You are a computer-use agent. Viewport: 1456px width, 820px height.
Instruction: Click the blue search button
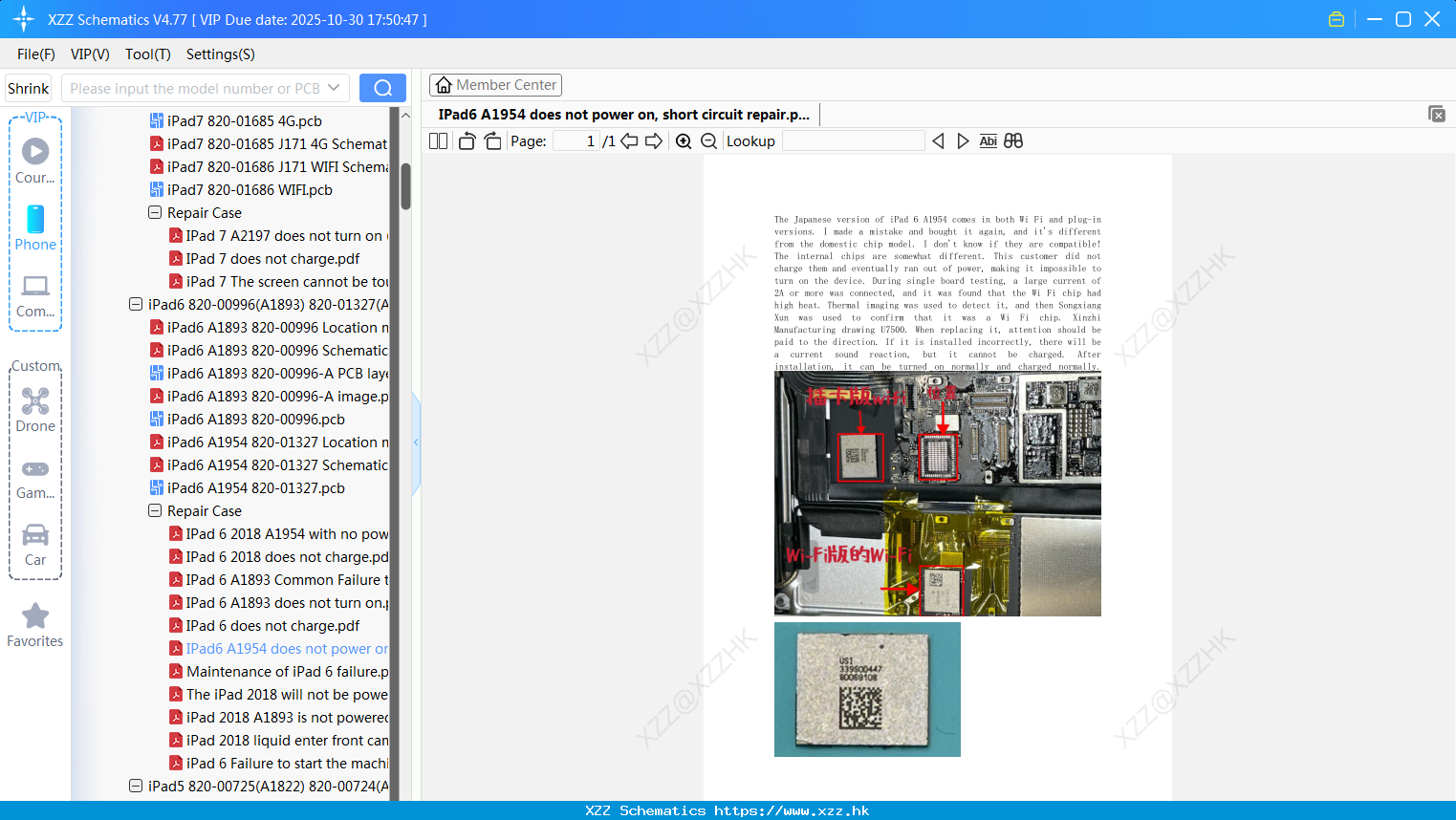point(382,88)
